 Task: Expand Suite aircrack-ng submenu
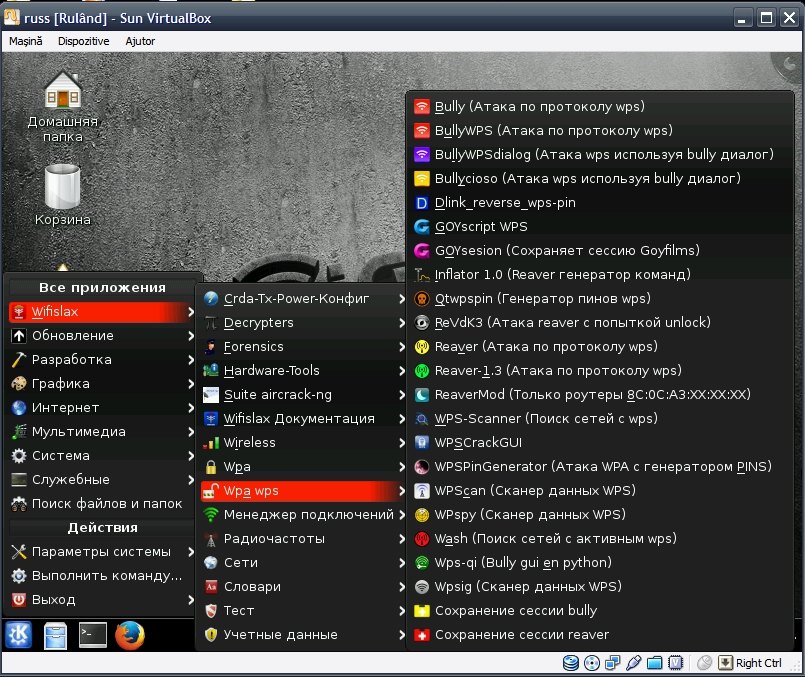click(303, 395)
